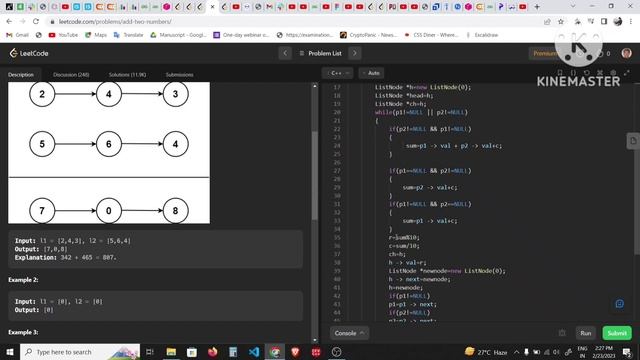Viewport: 640px width, 360px height.
Task: Go to the next problem arrow
Action: pyautogui.click(x=355, y=53)
